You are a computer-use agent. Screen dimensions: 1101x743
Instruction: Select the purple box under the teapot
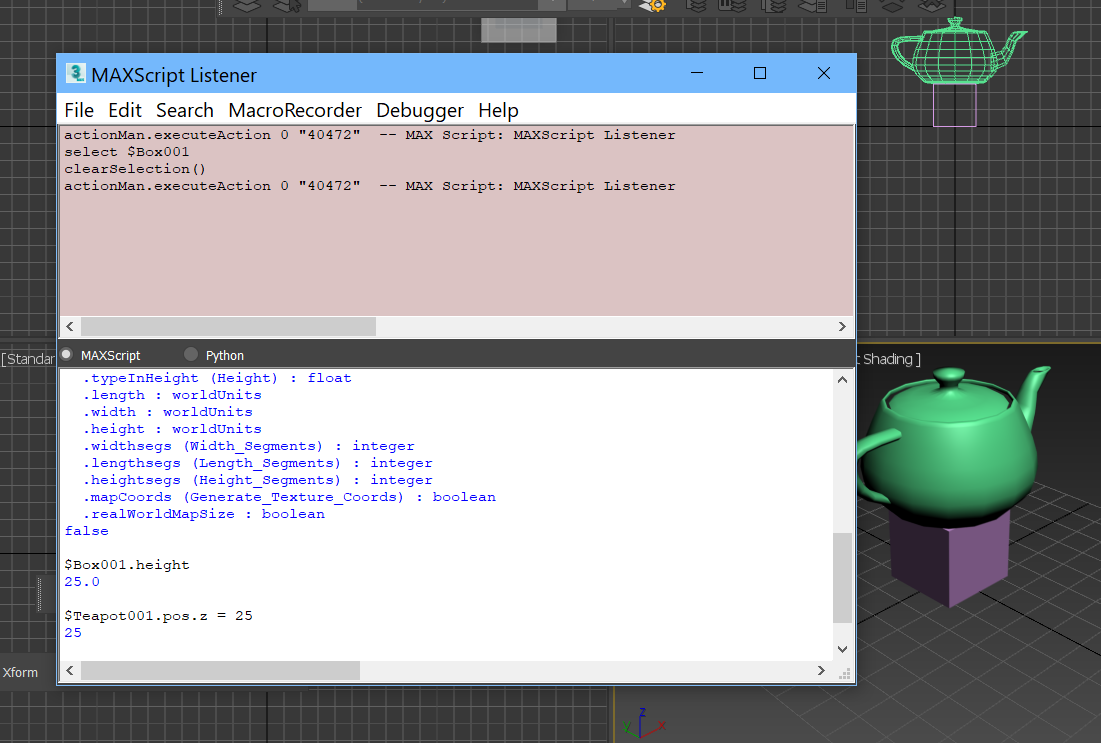[951, 558]
